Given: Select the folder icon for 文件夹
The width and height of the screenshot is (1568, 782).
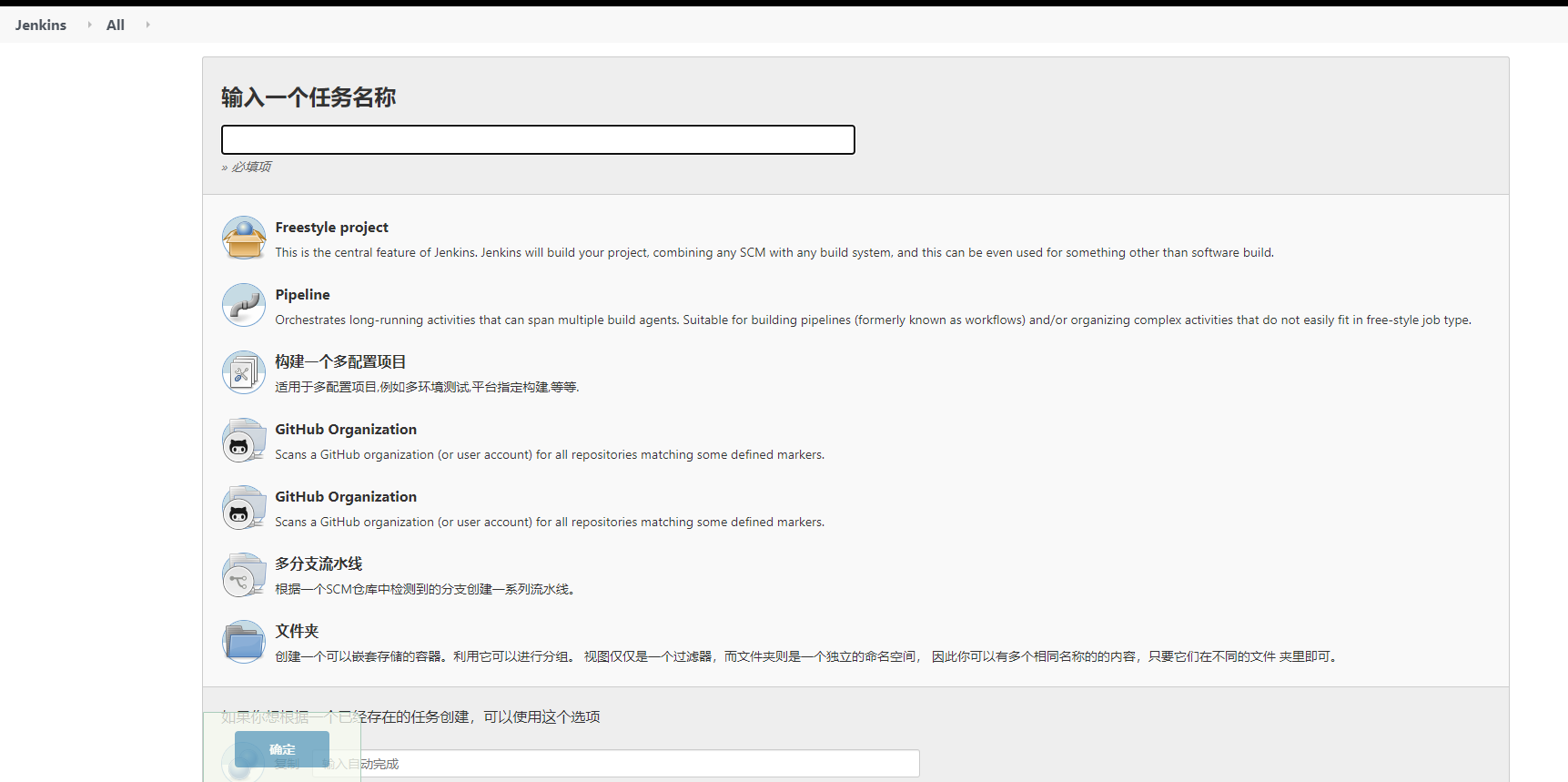Looking at the screenshot, I should coord(244,643).
